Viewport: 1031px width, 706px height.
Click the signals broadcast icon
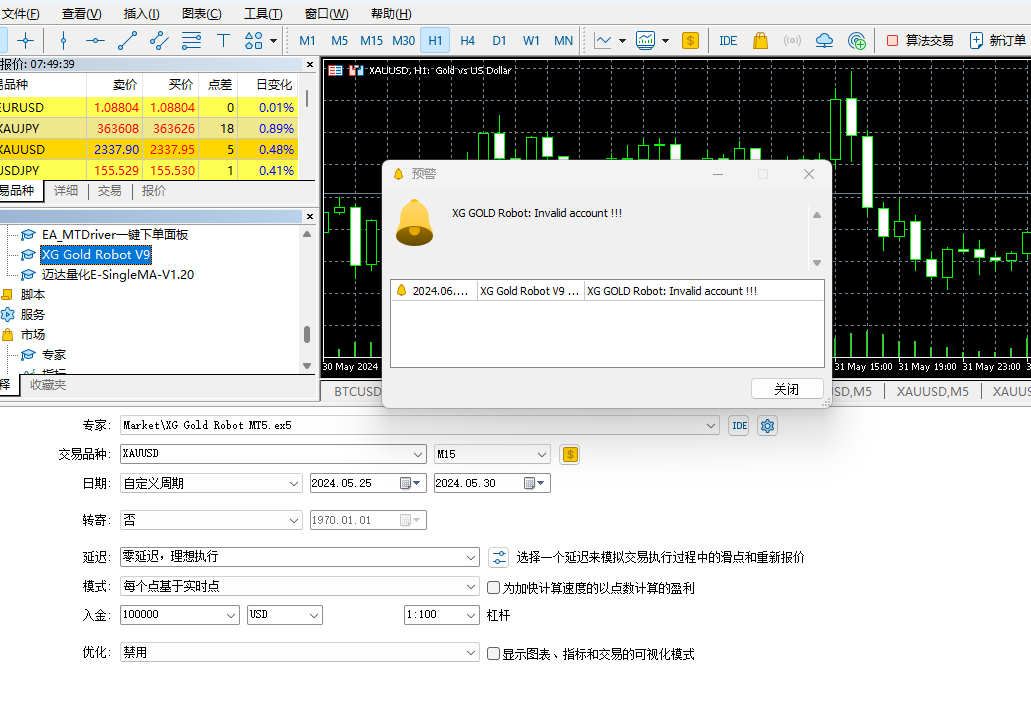pos(792,41)
